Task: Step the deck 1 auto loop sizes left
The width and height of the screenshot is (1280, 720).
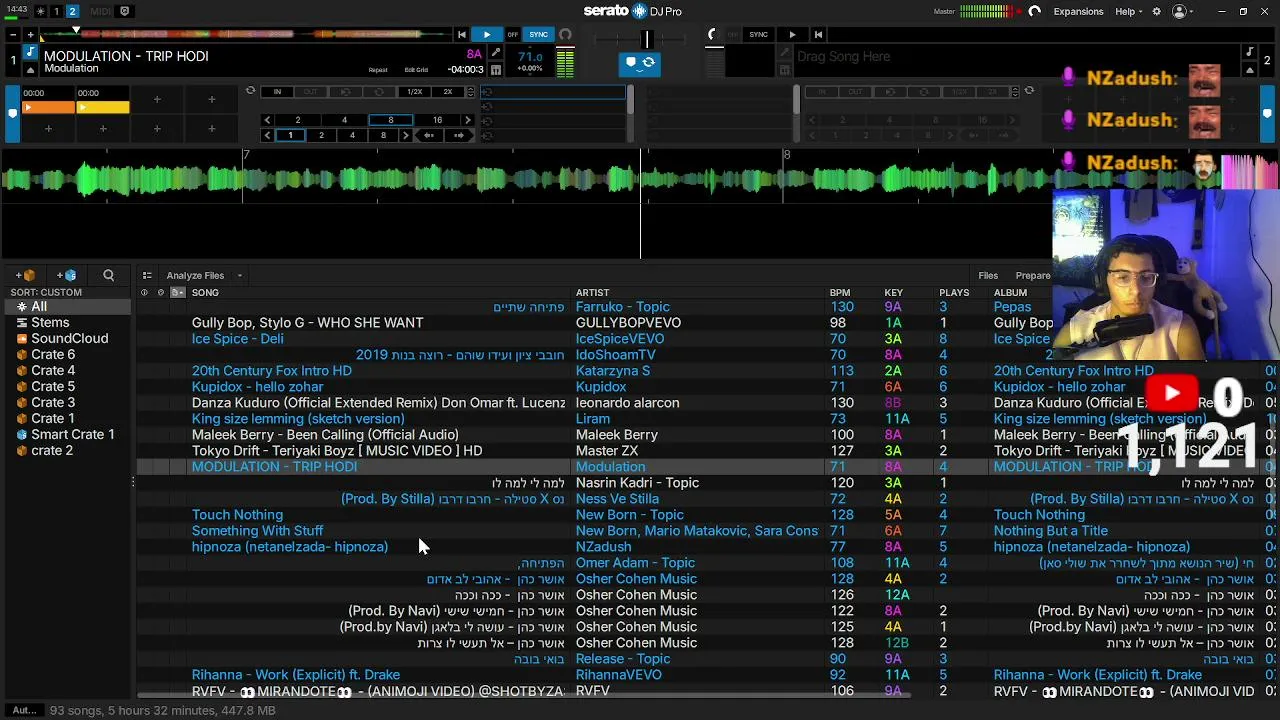Action: pos(266,120)
